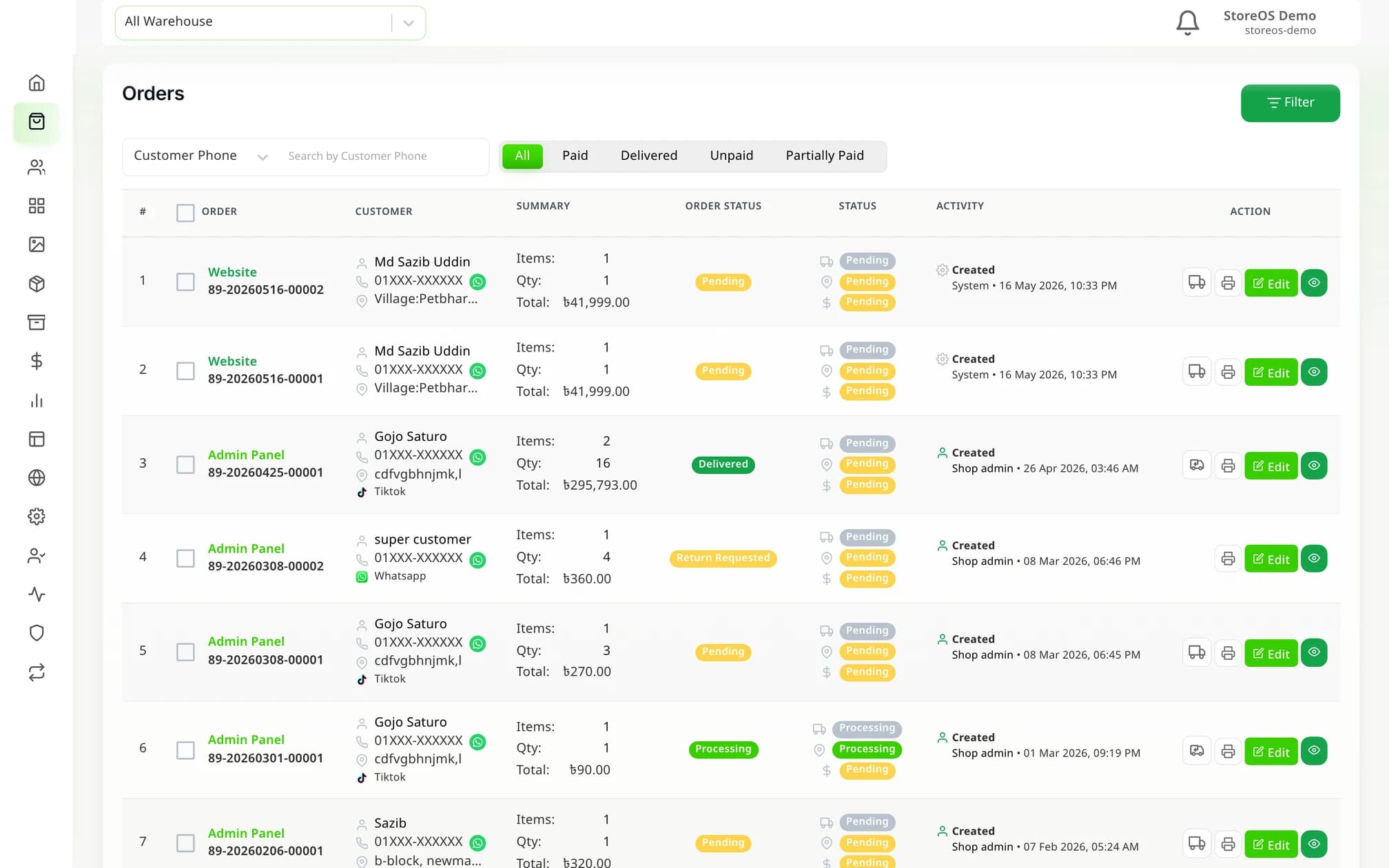Open the globe icon in sidebar
Image resolution: width=1389 pixels, height=868 pixels.
click(37, 477)
